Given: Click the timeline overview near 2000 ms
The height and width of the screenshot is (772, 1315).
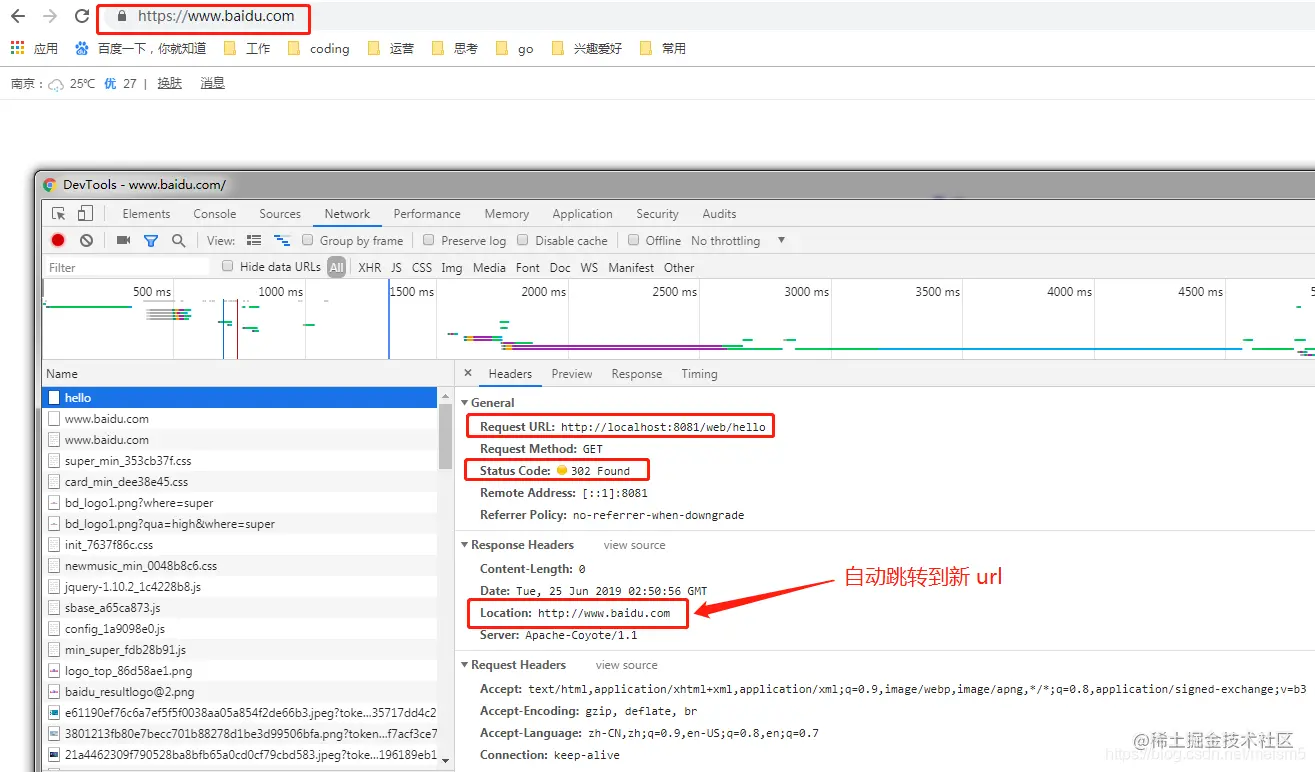Looking at the screenshot, I should (x=543, y=292).
